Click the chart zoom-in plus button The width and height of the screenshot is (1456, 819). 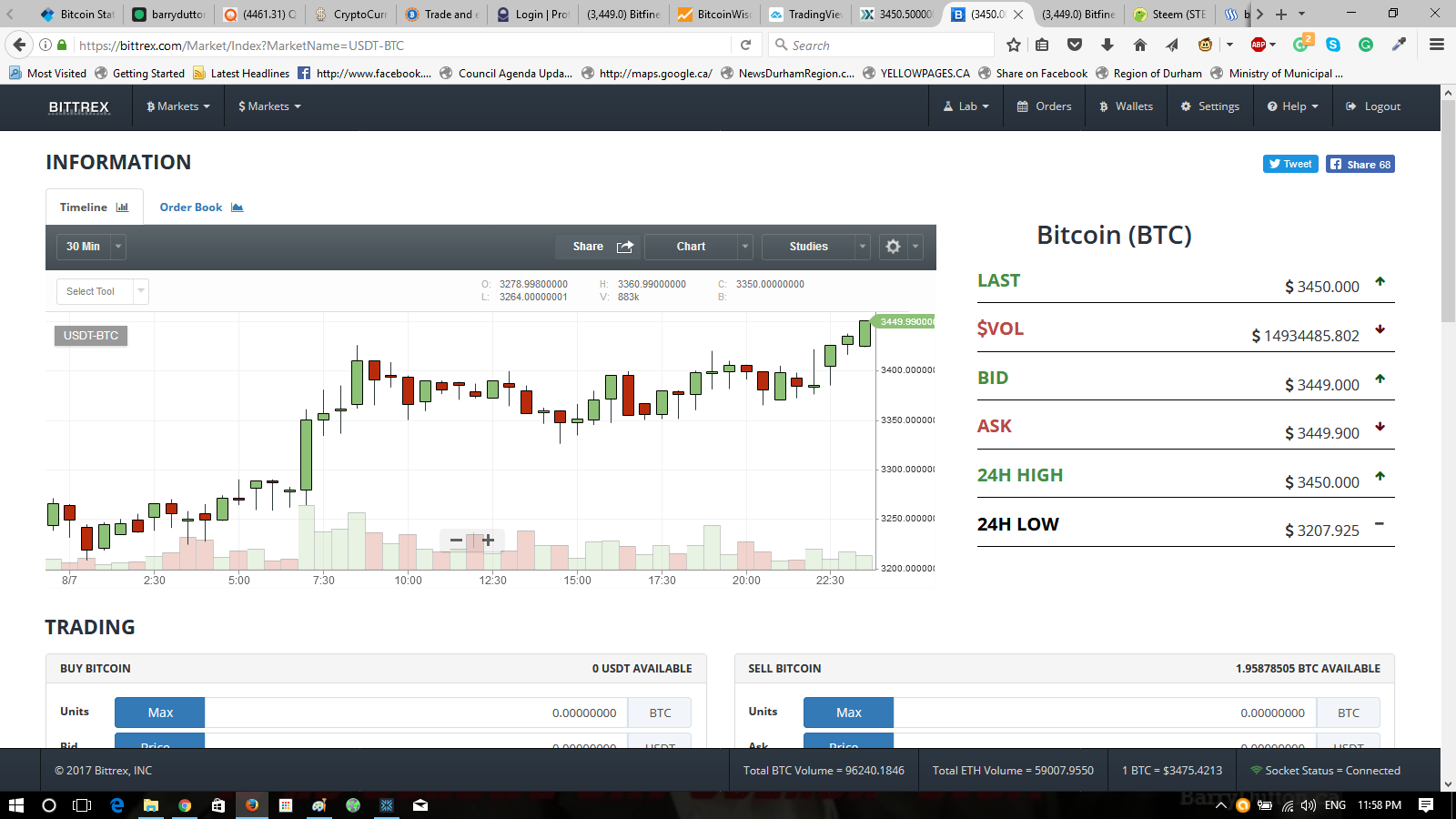click(x=489, y=541)
